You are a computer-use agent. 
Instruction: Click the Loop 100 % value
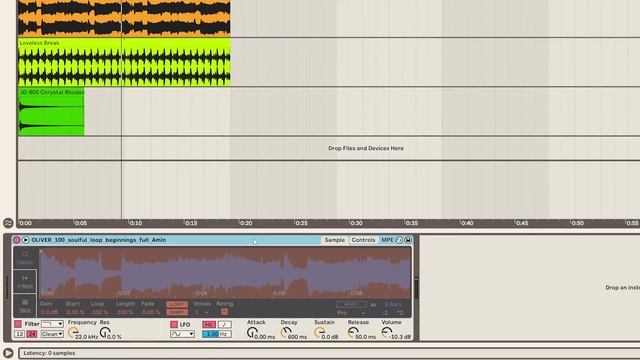point(100,312)
